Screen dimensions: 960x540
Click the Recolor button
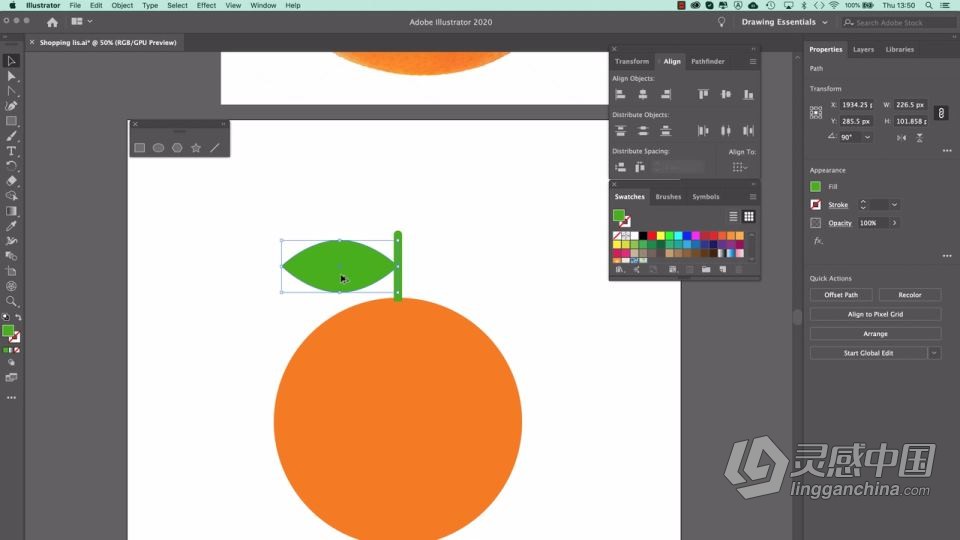[x=910, y=295]
